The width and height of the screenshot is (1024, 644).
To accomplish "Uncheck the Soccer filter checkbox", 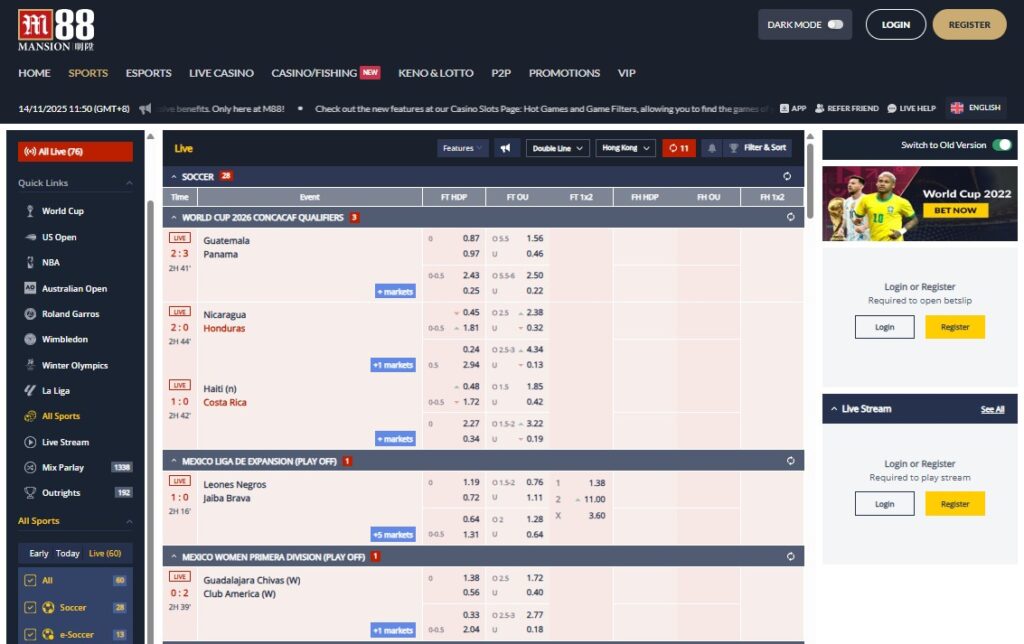I will tap(30, 607).
